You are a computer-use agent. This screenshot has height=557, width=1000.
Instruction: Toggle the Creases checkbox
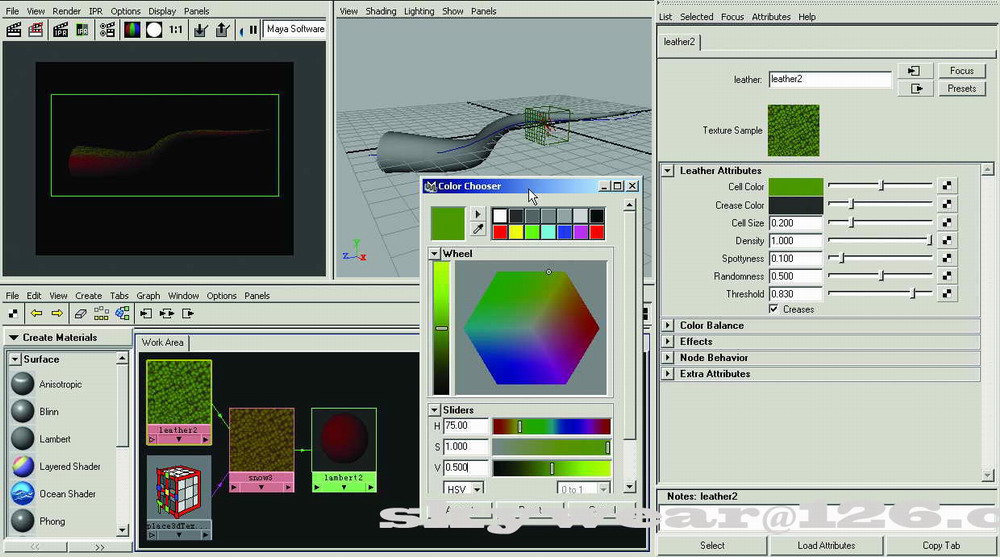[774, 309]
